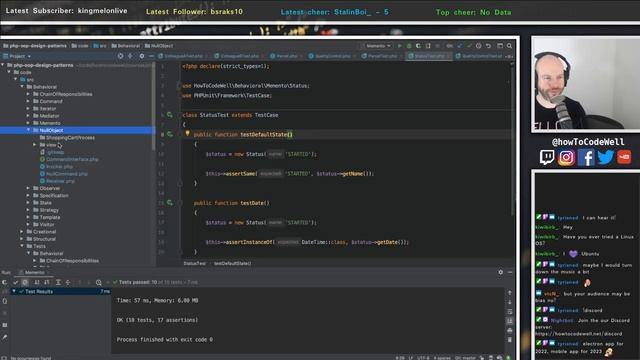The width and height of the screenshot is (640, 360).
Task: Click StatusTest in editor bottom breadcrumb
Action: pos(195,264)
